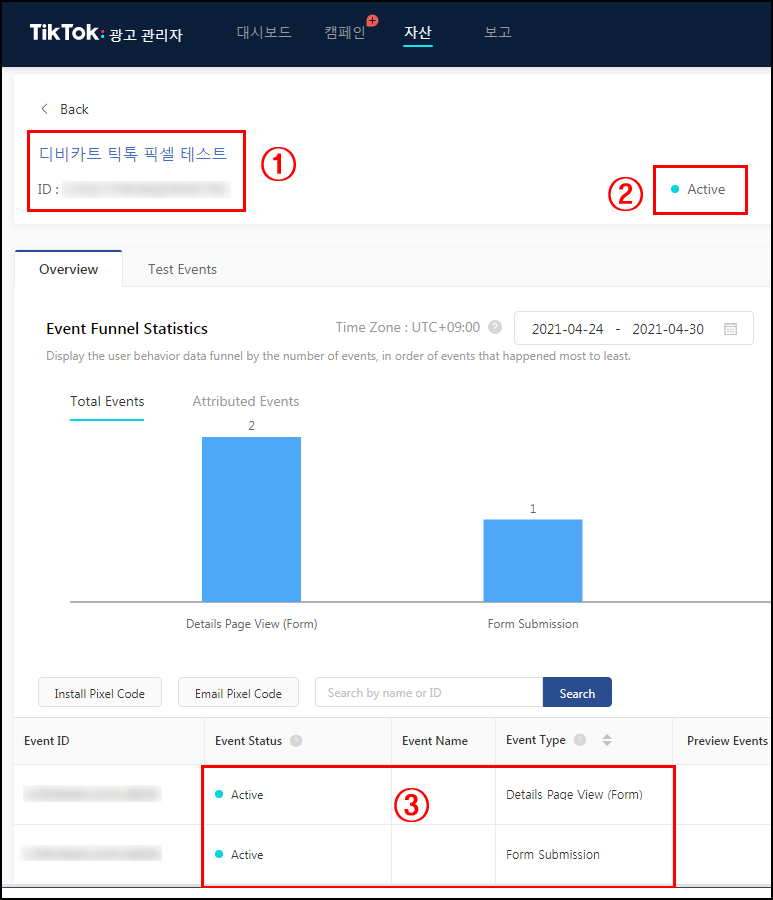
Task: Open the calendar icon in date range
Action: point(730,328)
